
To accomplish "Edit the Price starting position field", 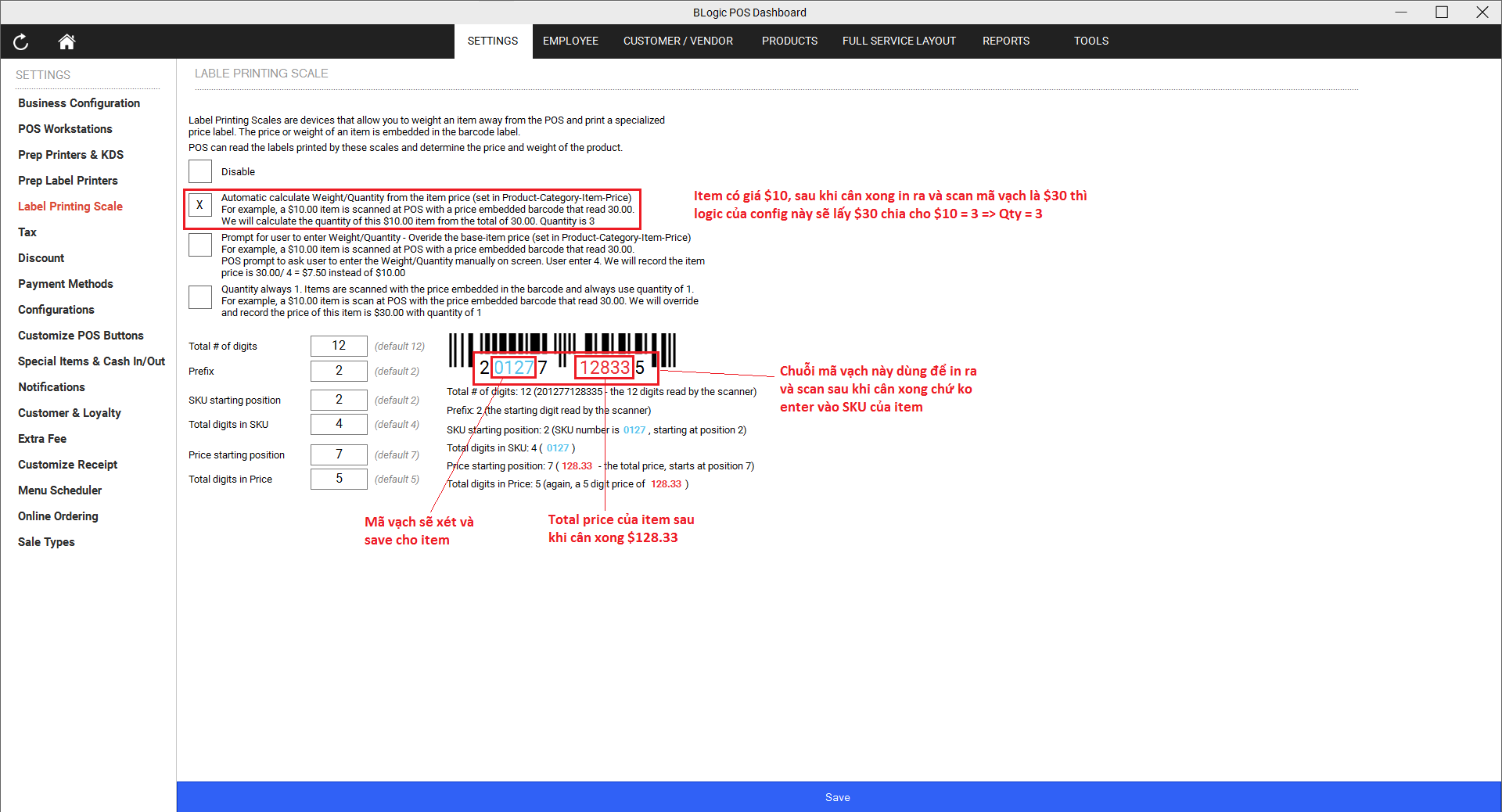I will click(339, 455).
